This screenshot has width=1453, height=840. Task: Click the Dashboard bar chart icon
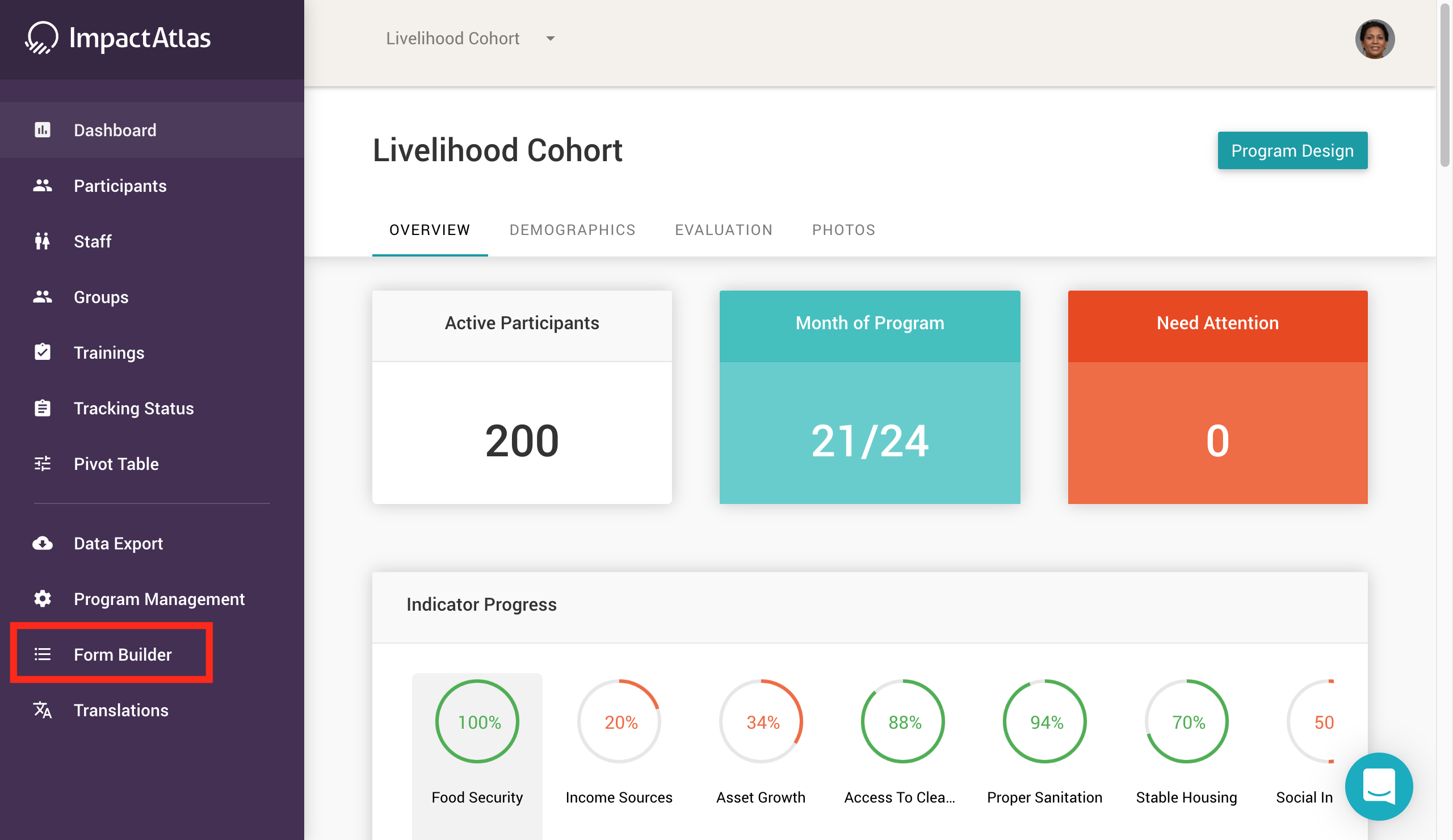point(42,130)
